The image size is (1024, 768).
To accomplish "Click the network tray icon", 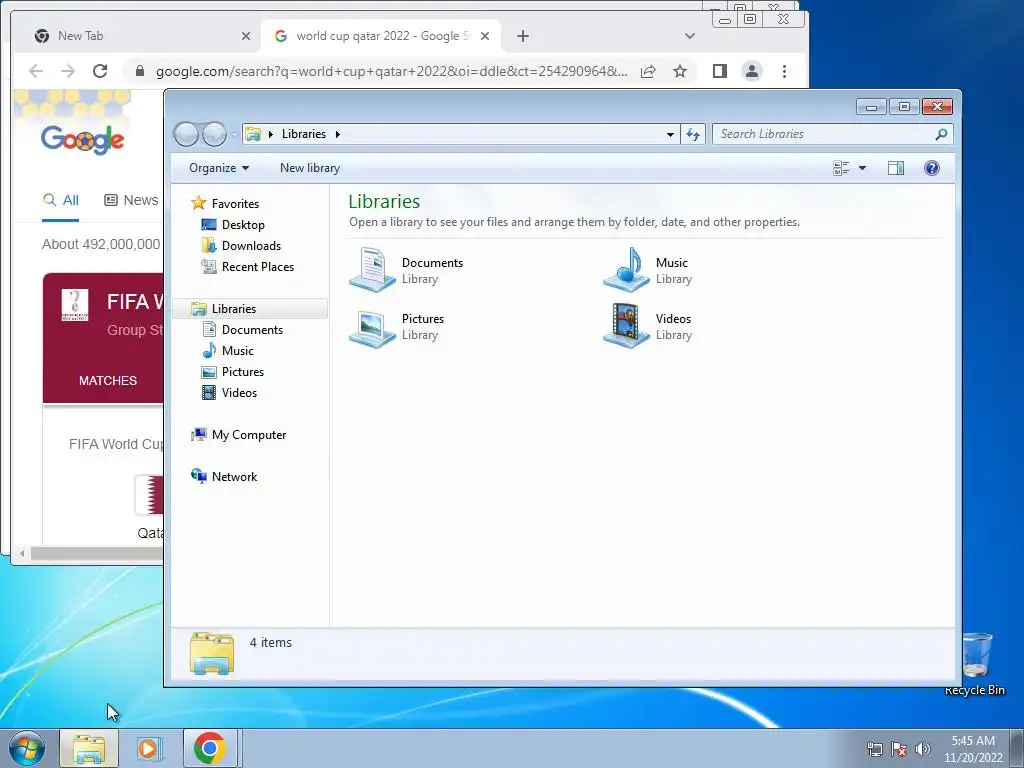I will click(874, 749).
